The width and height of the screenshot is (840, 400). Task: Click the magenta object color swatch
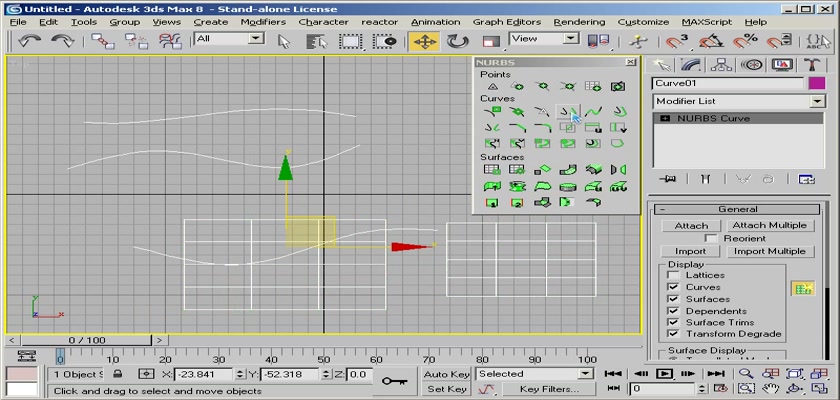[817, 84]
